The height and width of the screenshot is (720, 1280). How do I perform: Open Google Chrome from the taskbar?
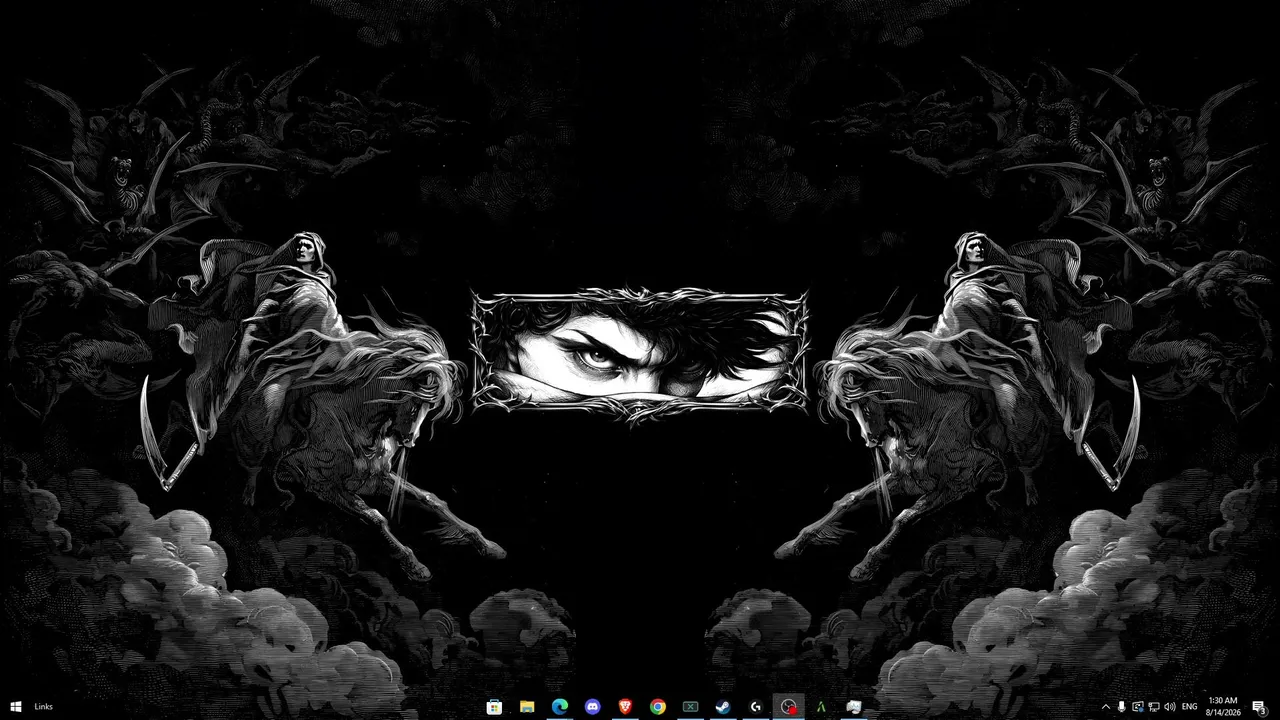(x=658, y=707)
